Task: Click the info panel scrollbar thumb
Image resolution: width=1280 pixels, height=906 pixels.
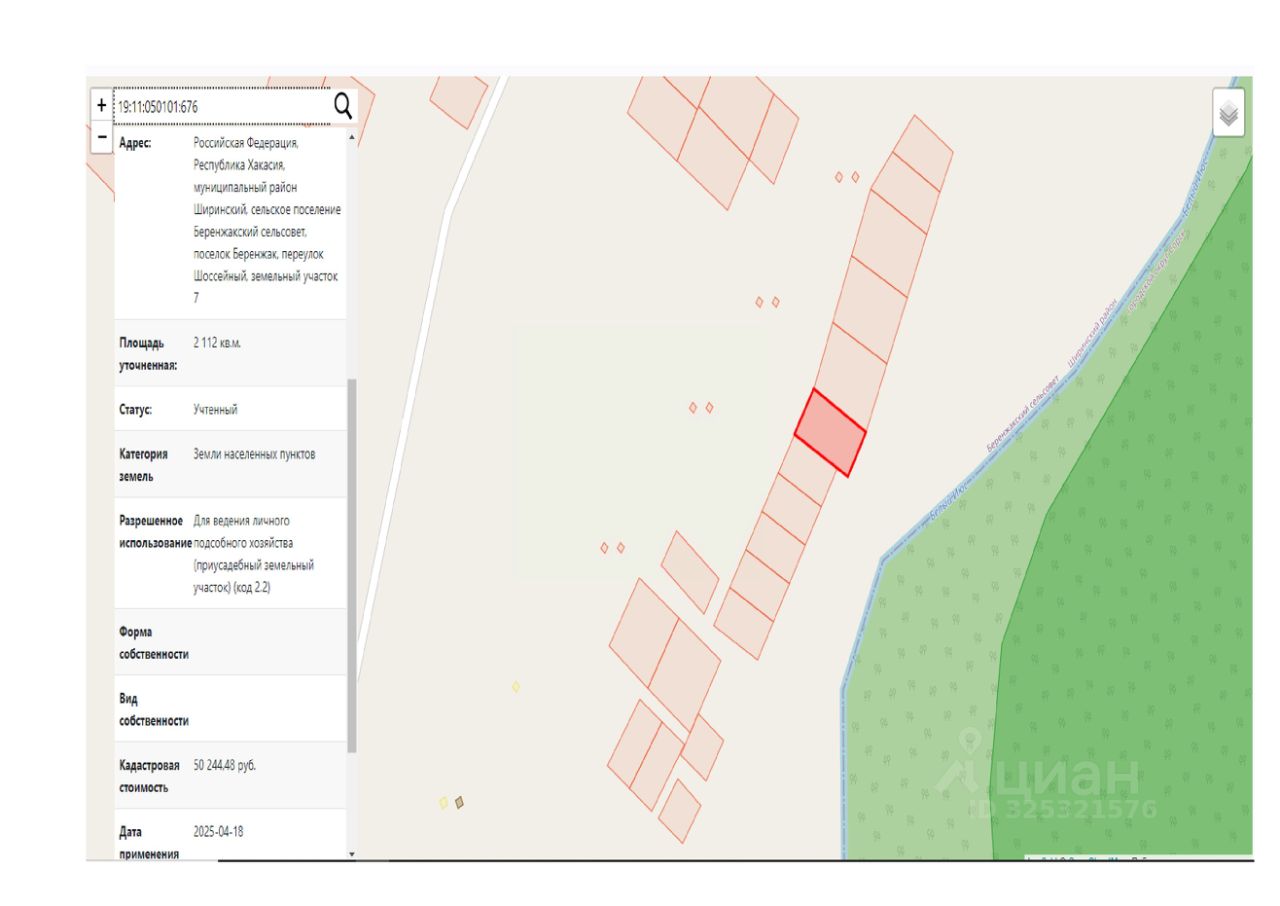Action: 351,565
